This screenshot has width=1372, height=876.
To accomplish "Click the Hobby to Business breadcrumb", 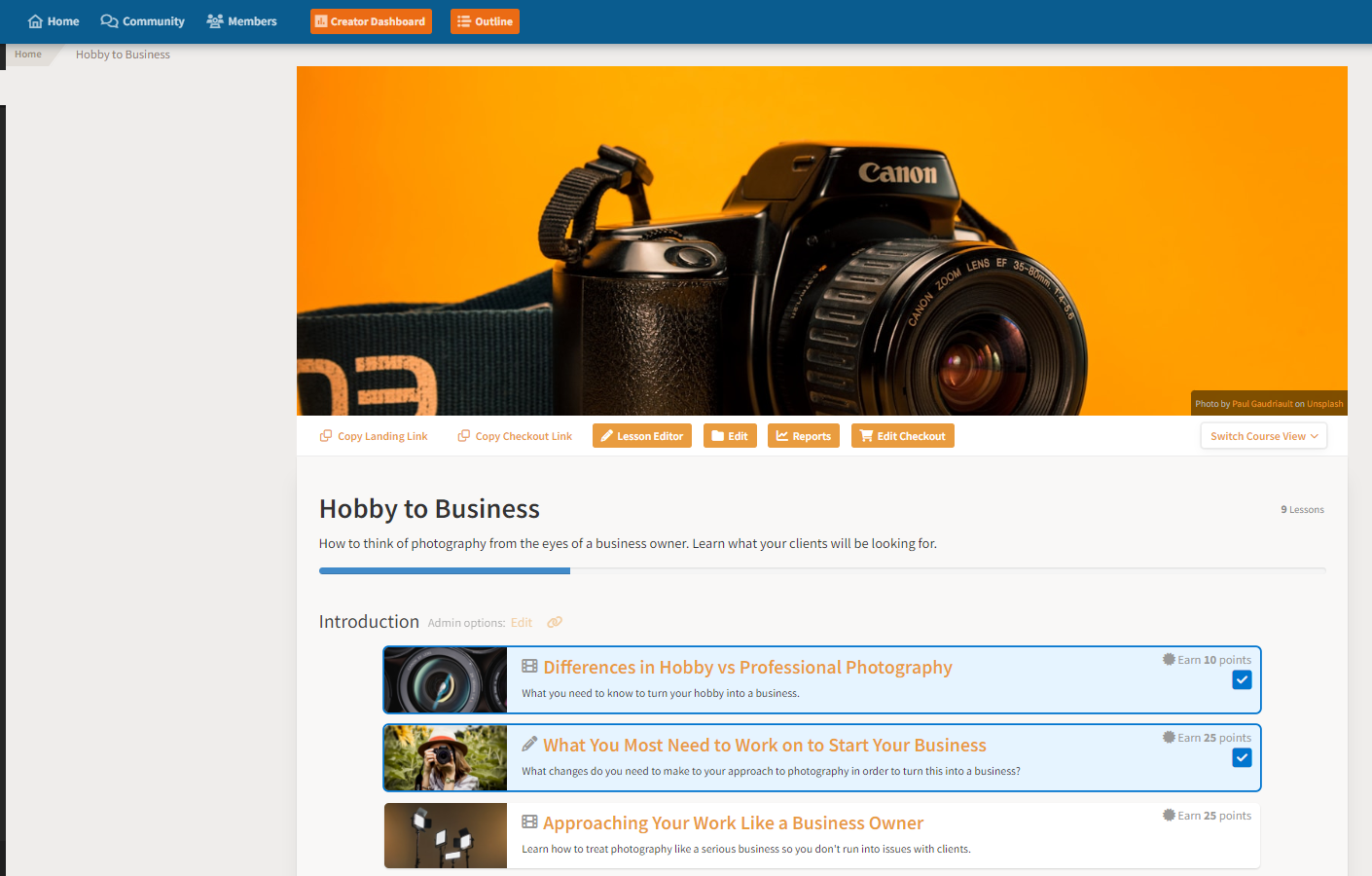I will tap(123, 55).
